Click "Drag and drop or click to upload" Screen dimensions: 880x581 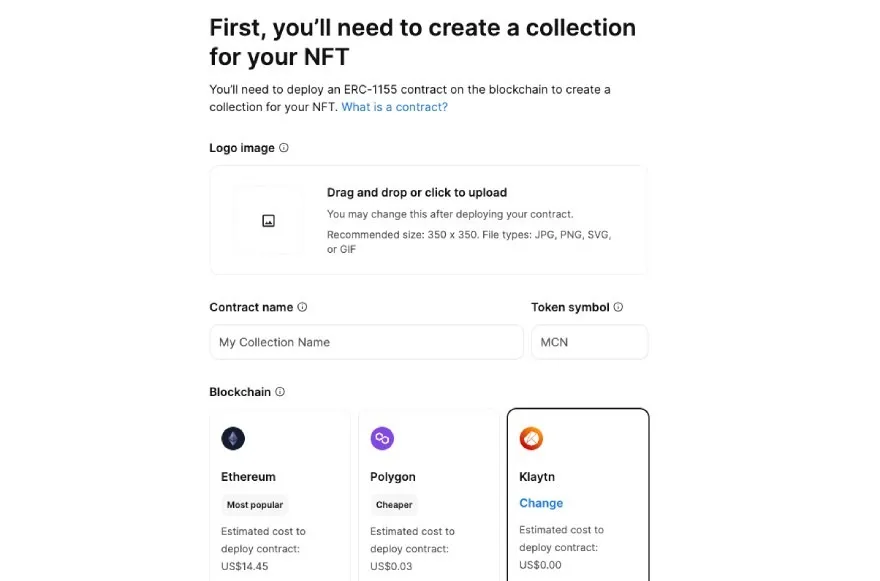(417, 193)
